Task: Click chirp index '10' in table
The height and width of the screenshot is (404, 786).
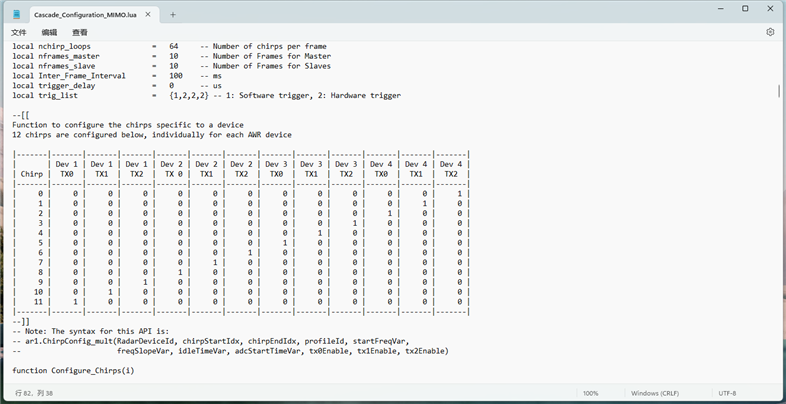Action: pos(39,292)
